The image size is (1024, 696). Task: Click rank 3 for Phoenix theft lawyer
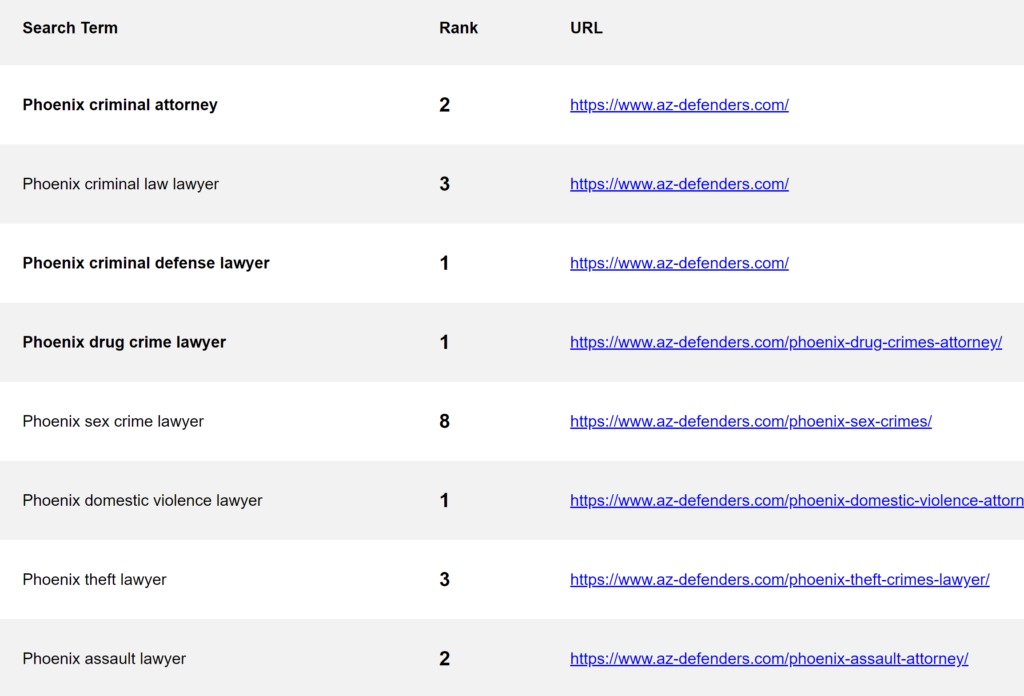(445, 579)
